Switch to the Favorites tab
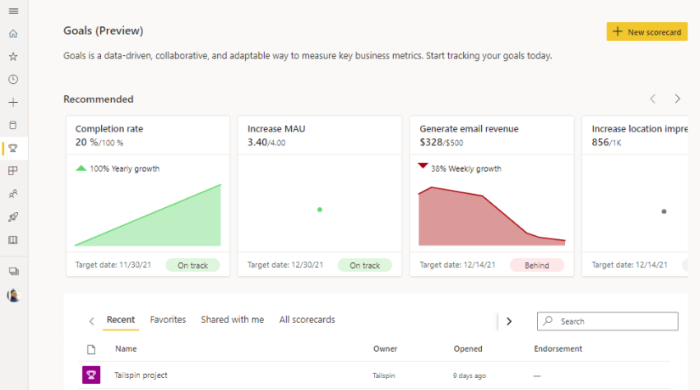Image resolution: width=700 pixels, height=390 pixels. click(x=168, y=319)
